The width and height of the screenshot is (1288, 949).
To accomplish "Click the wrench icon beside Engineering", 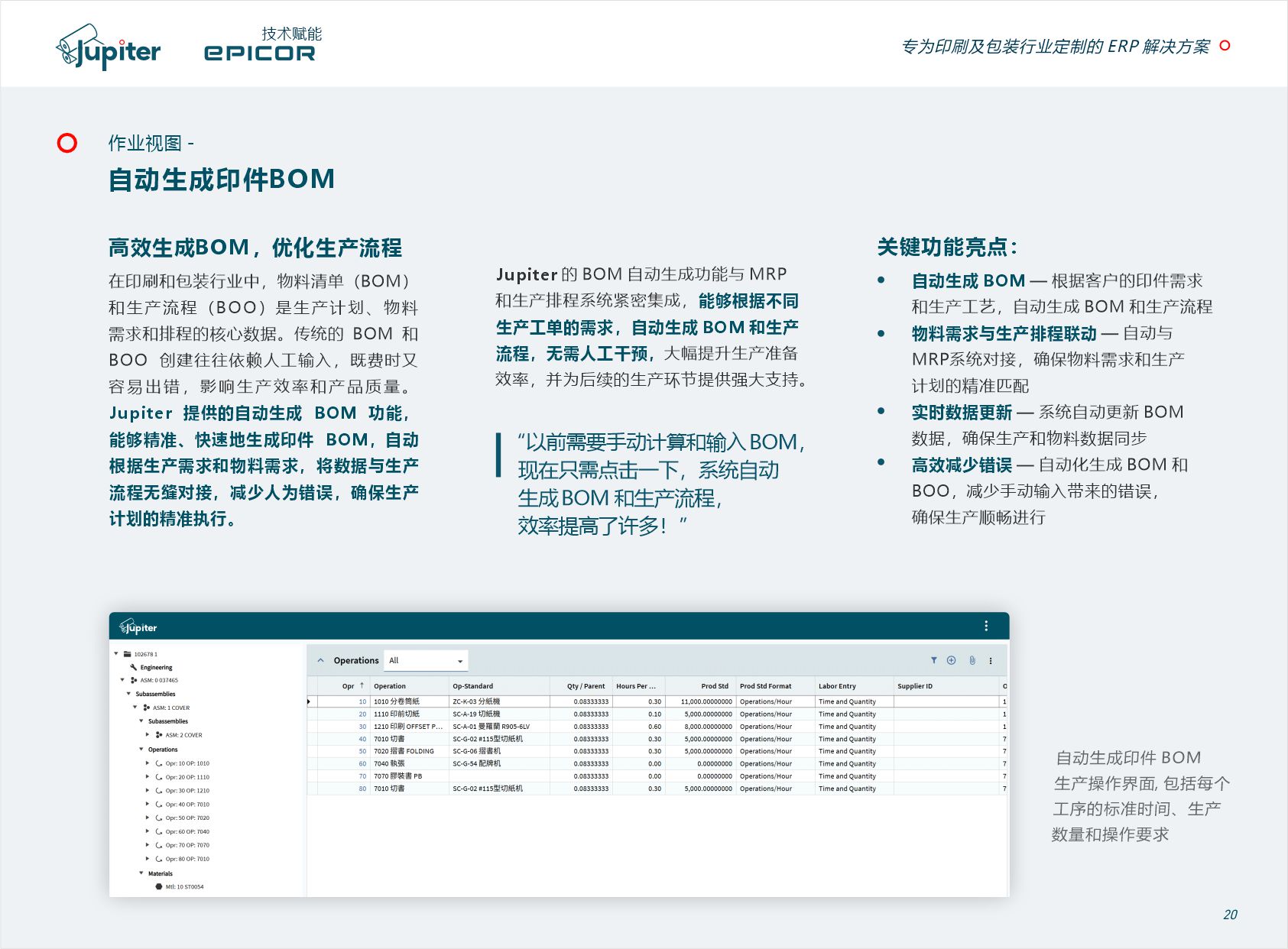I will point(134,667).
